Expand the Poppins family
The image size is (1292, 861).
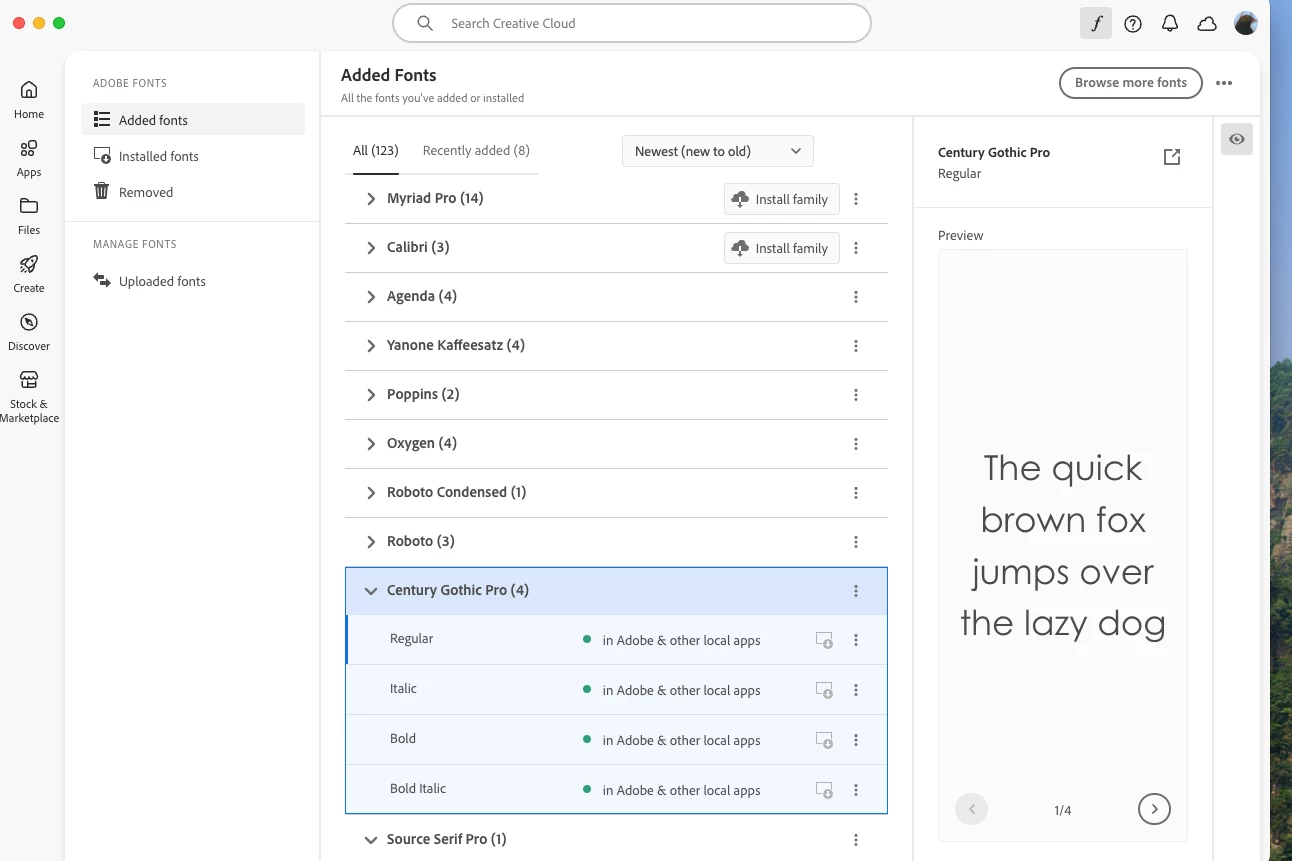(x=371, y=395)
